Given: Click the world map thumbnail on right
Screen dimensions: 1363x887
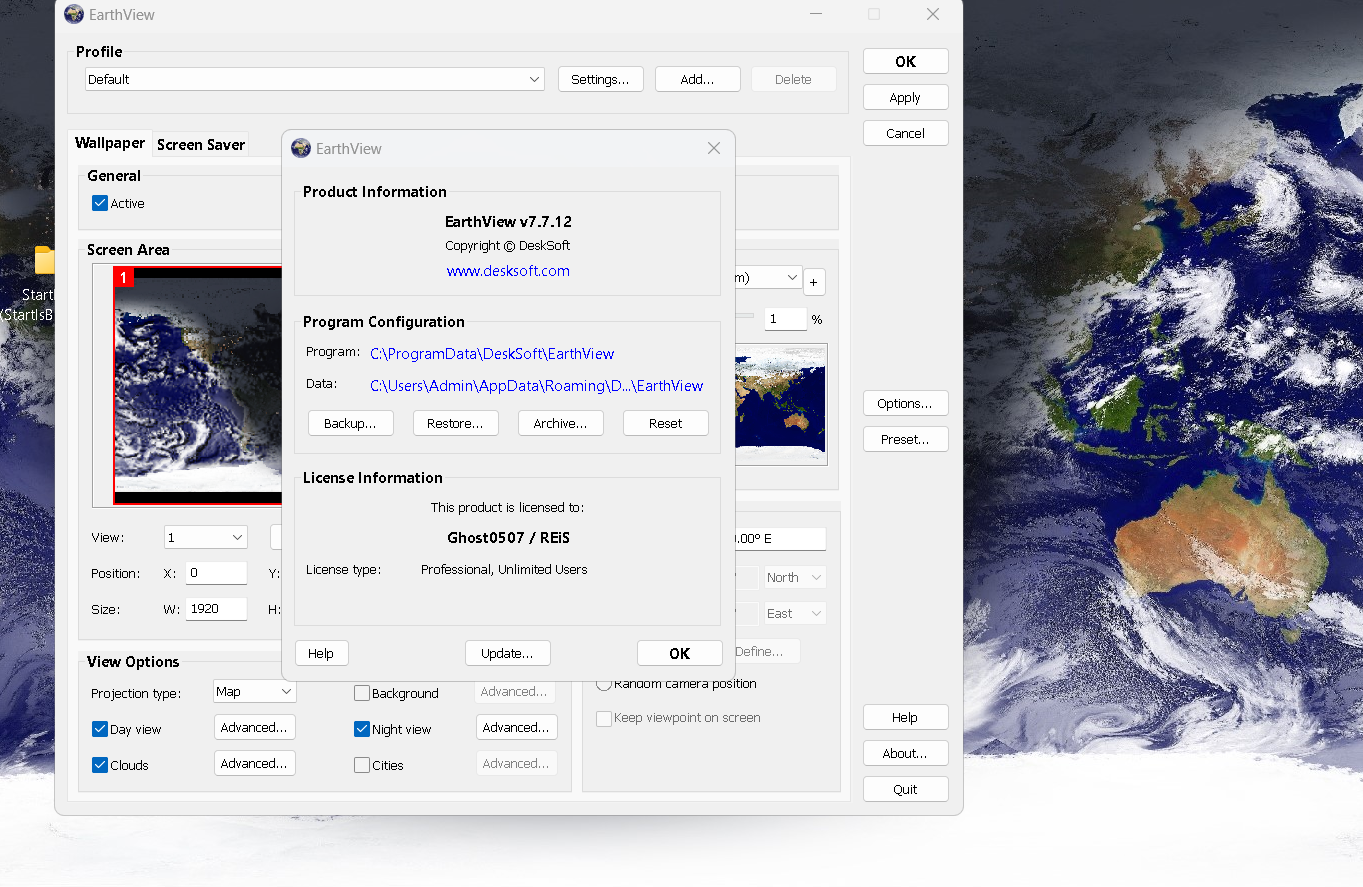Looking at the screenshot, I should pyautogui.click(x=781, y=404).
